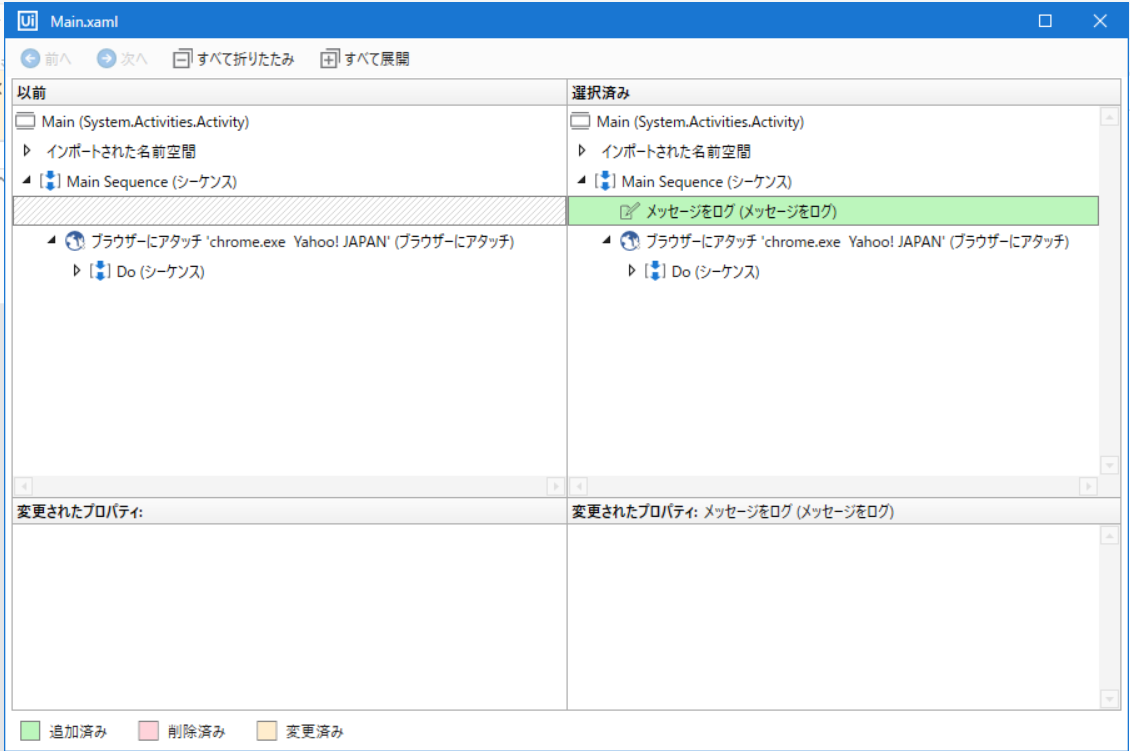Image resolution: width=1130 pixels, height=751 pixels.
Task: Close the Main.xaml window
Action: pos(1100,21)
